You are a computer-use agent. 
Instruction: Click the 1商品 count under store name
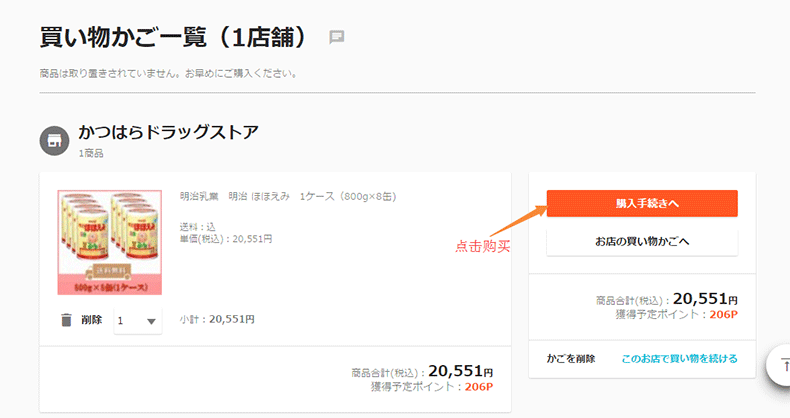click(91, 153)
